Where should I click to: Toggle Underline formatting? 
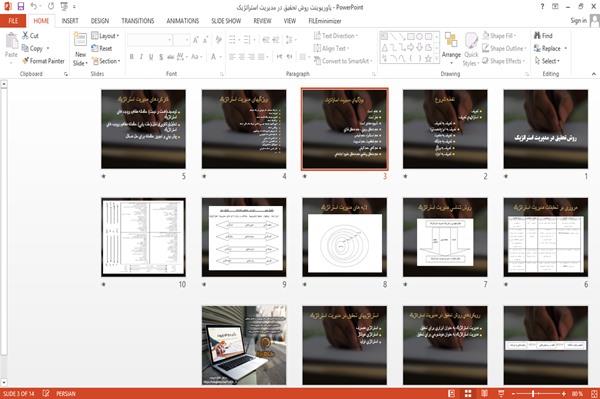[x=151, y=57]
